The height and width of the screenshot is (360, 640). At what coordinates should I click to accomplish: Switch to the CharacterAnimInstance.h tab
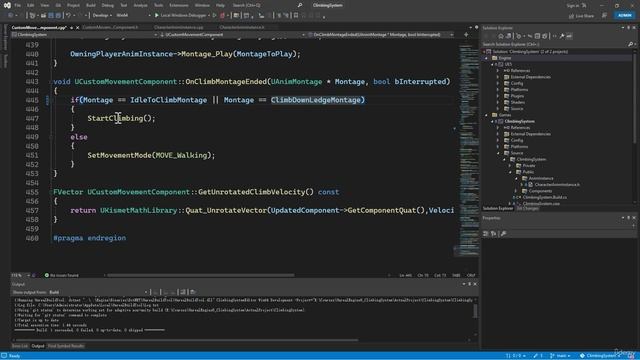pos(242,28)
